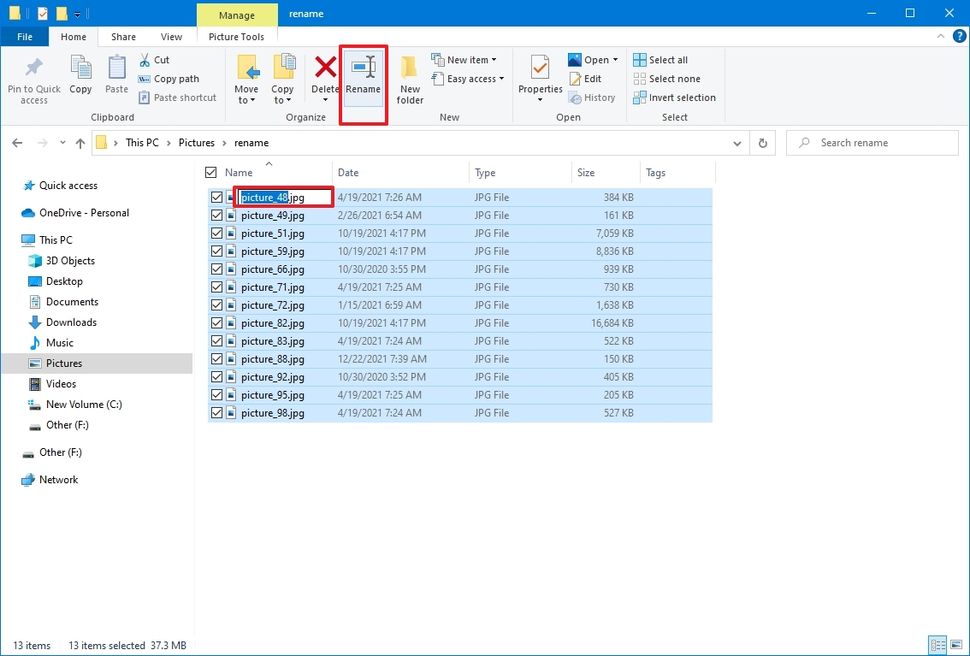The image size is (970, 656).
Task: Expand the New item dropdown
Action: point(467,60)
